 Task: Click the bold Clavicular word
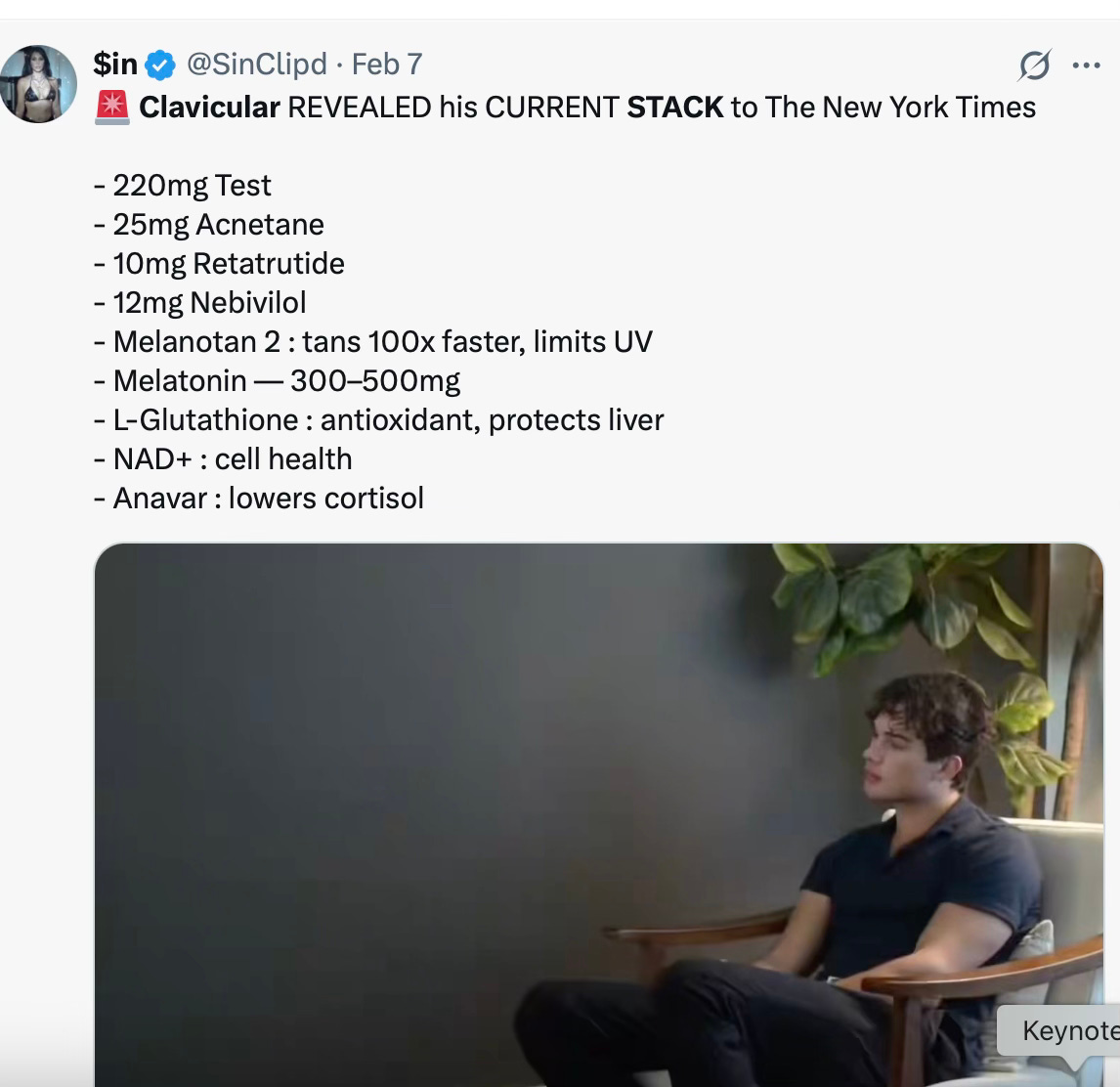209,108
